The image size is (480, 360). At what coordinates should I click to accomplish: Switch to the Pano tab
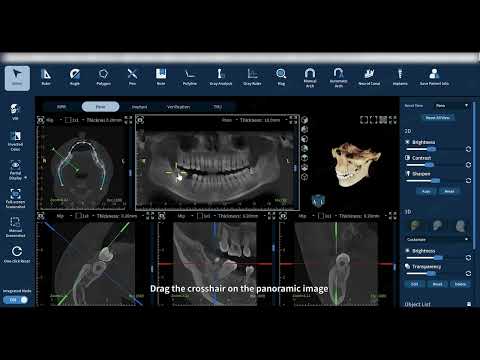[100, 107]
